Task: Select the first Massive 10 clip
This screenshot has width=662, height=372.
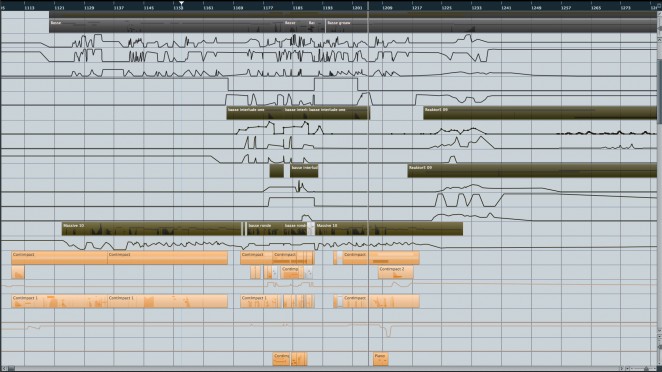Action: tap(152, 228)
